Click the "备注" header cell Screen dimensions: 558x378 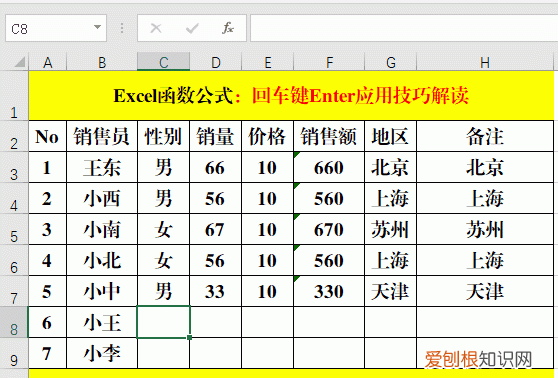(x=485, y=136)
